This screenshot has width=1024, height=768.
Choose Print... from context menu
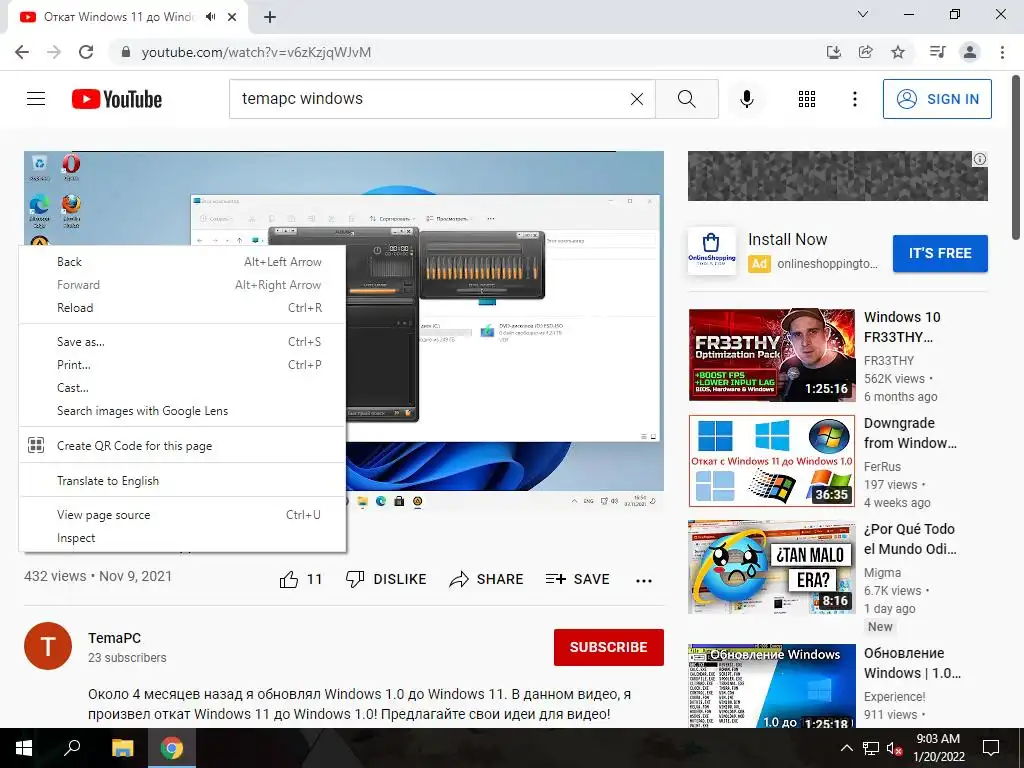(182, 364)
